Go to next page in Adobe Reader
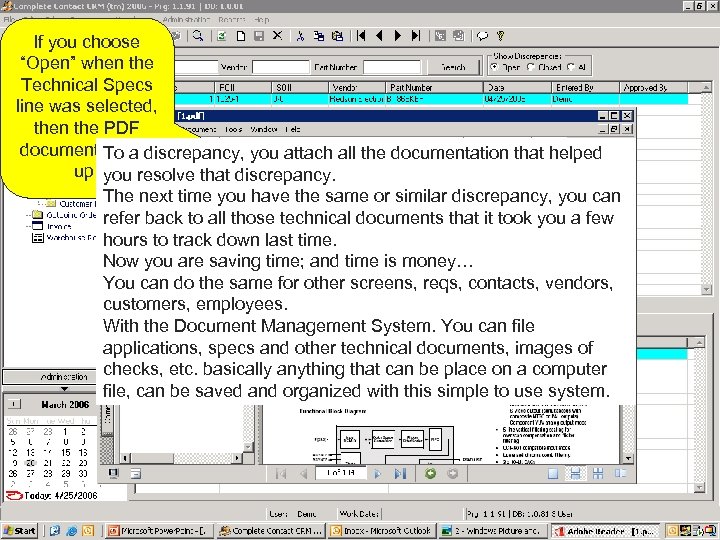This screenshot has width=720, height=540. click(378, 473)
